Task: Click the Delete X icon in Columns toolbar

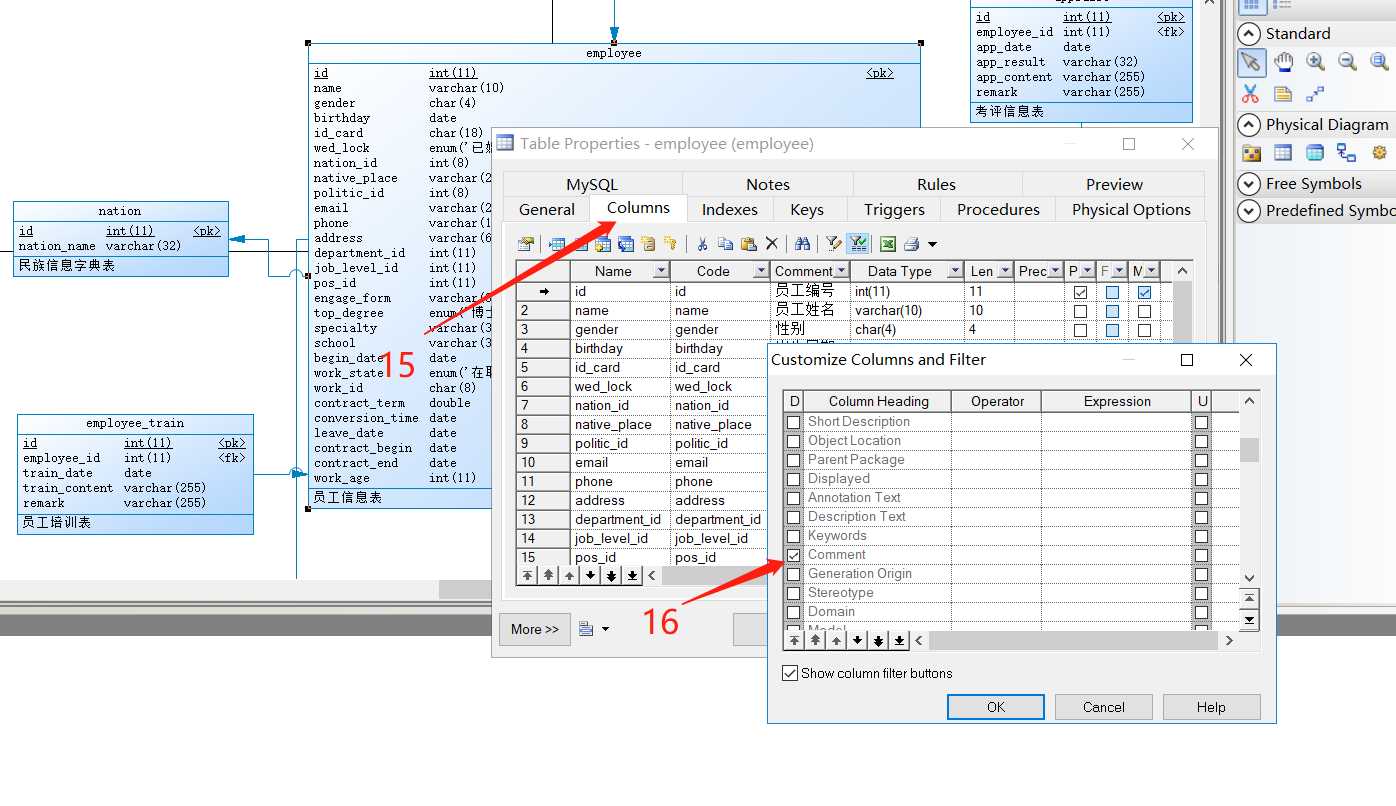Action: (x=771, y=244)
